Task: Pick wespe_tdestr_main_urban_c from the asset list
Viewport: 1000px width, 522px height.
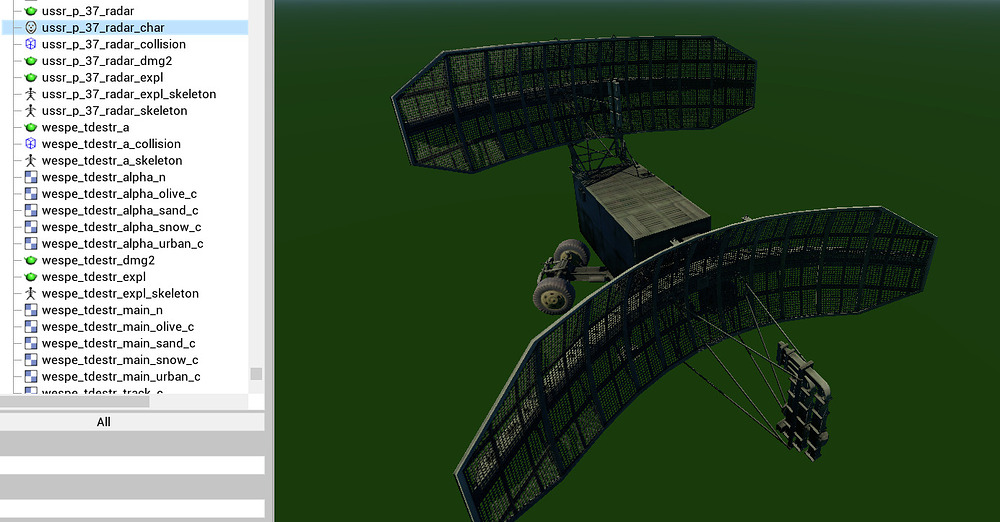Action: point(120,377)
